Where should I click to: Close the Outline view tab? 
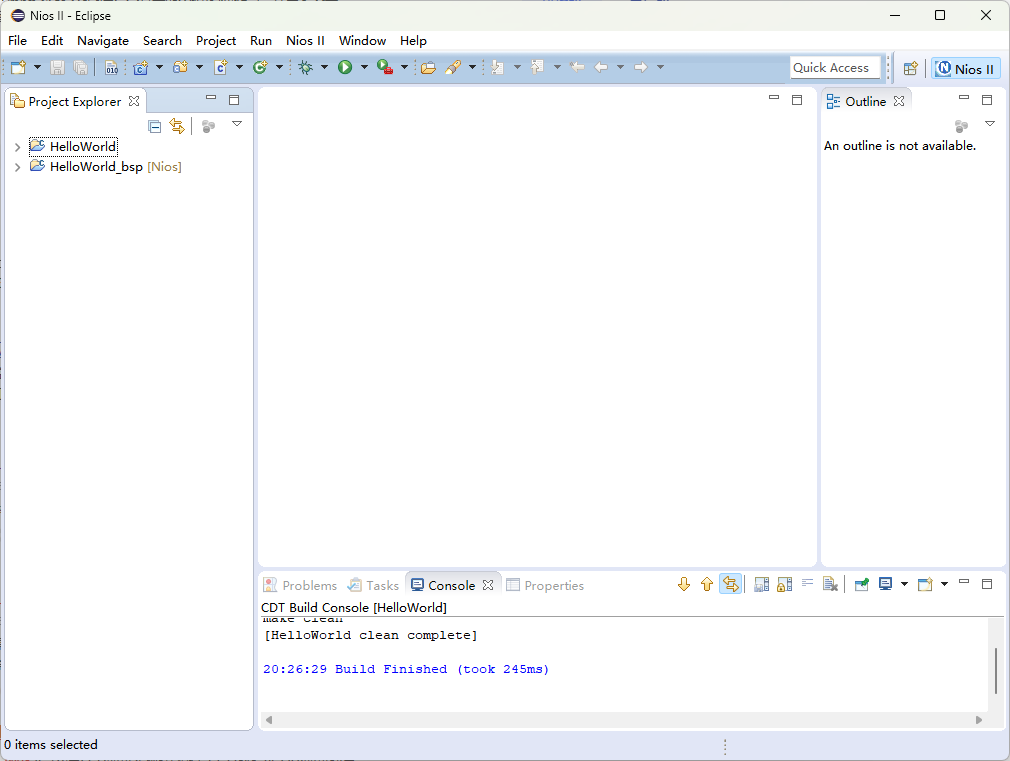coord(899,101)
